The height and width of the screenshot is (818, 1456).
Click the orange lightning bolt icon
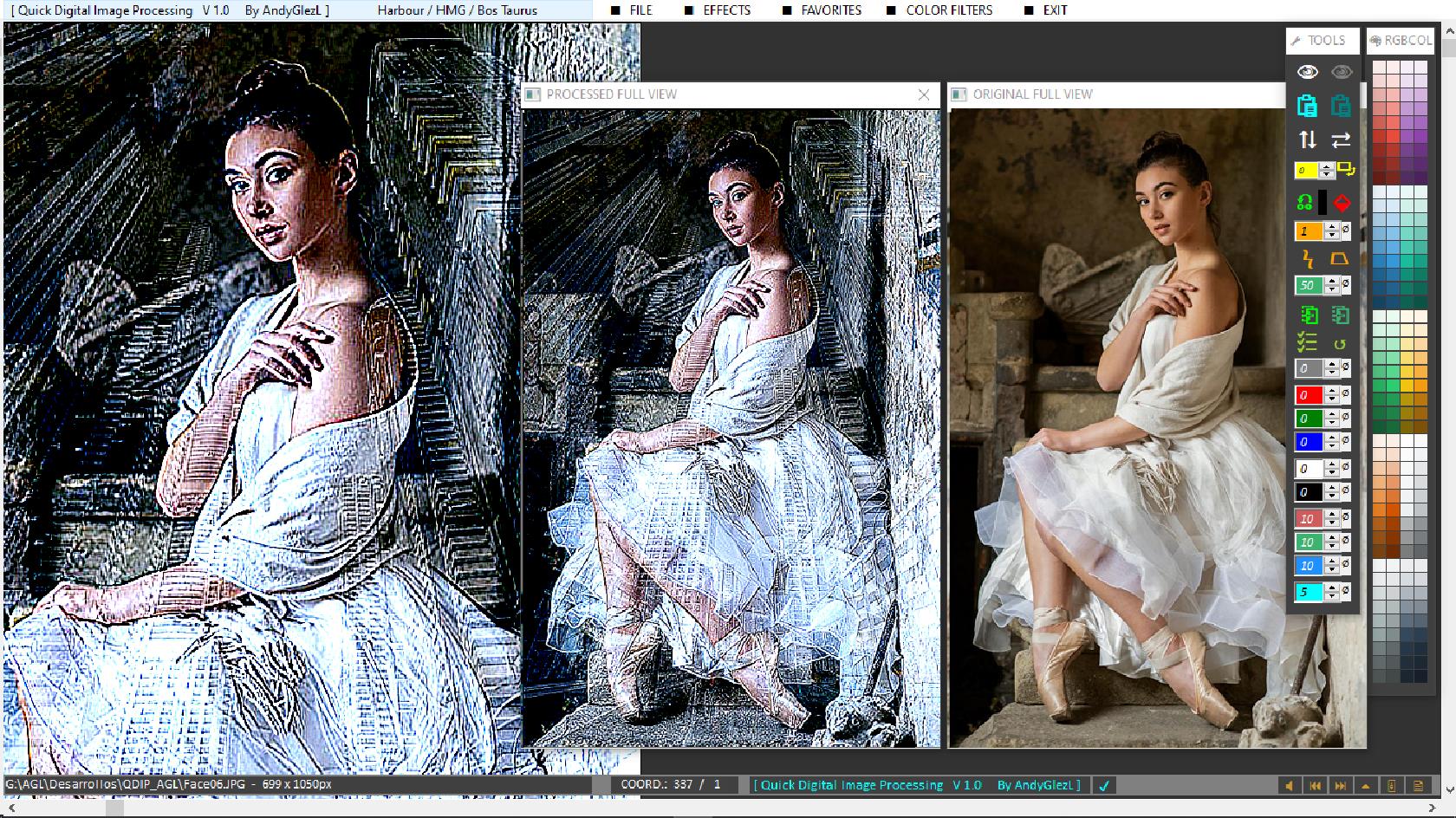pyautogui.click(x=1308, y=258)
